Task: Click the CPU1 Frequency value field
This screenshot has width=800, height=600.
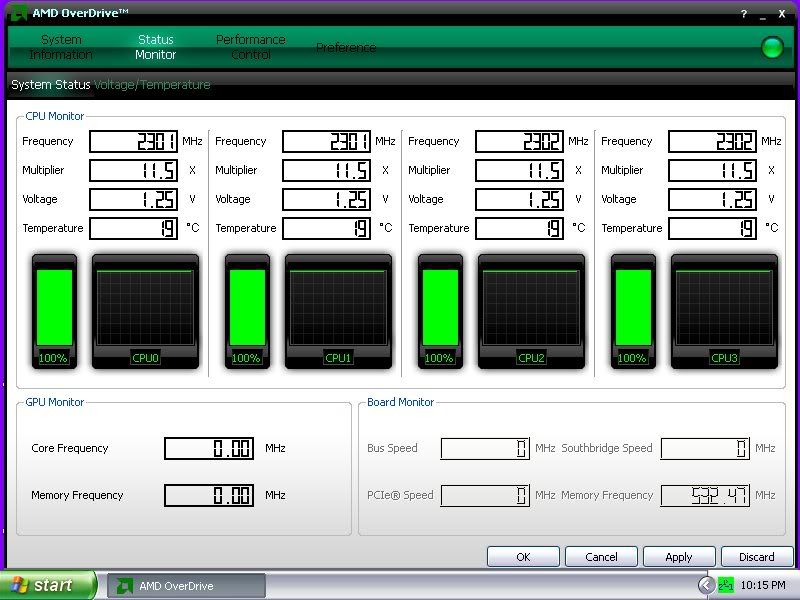Action: (x=327, y=141)
